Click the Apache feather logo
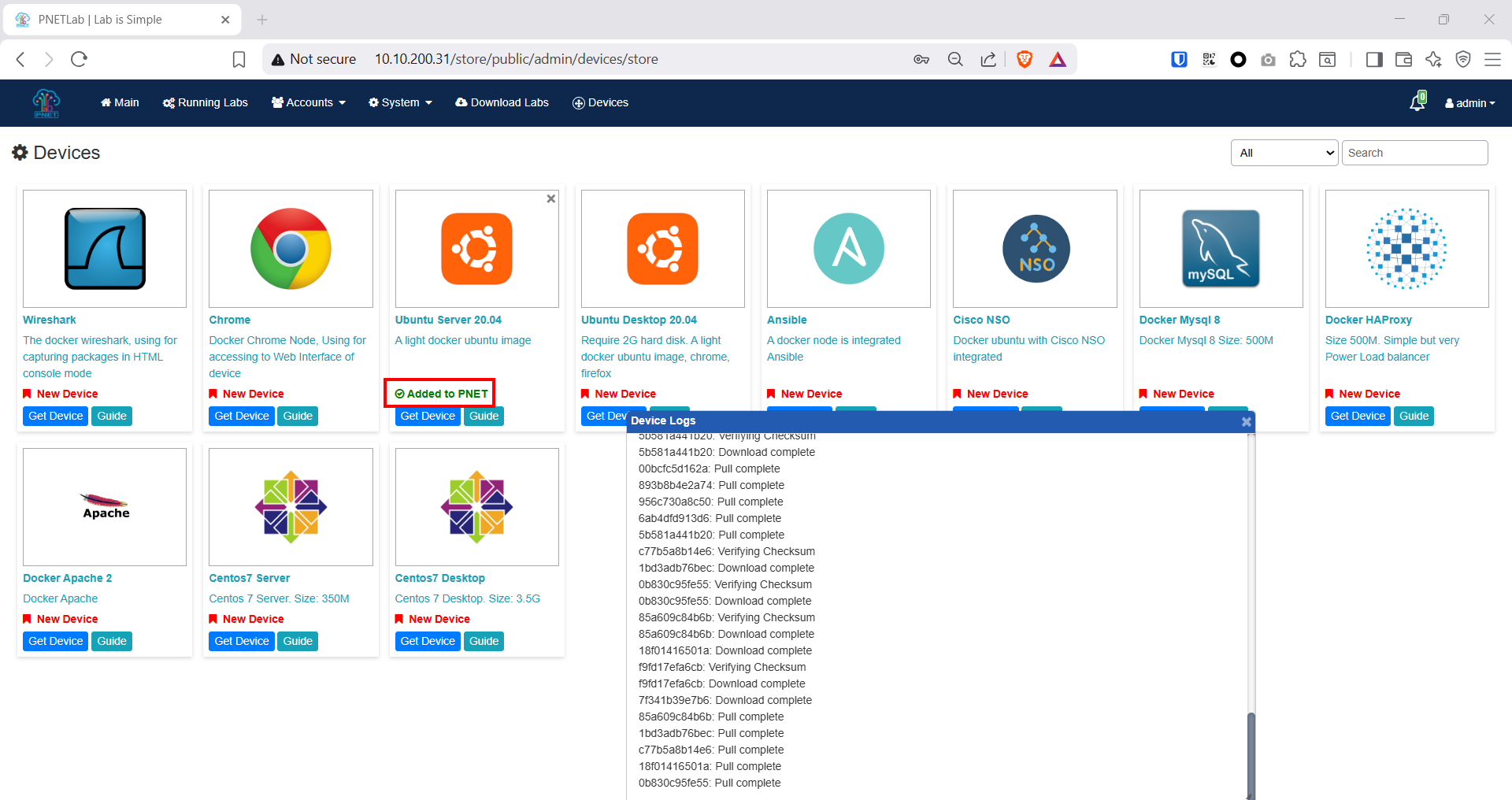The height and width of the screenshot is (800, 1512). pos(106,506)
